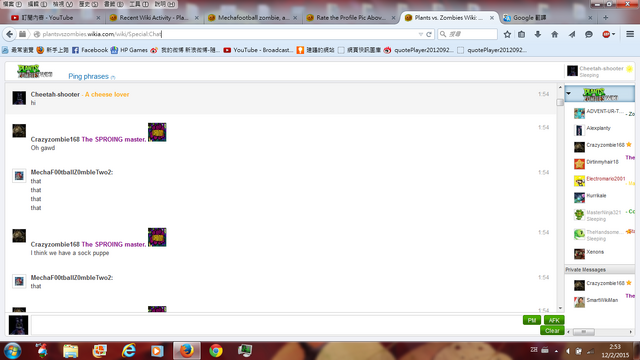Click the Clear chat button
The width and height of the screenshot is (640, 360).
click(552, 331)
